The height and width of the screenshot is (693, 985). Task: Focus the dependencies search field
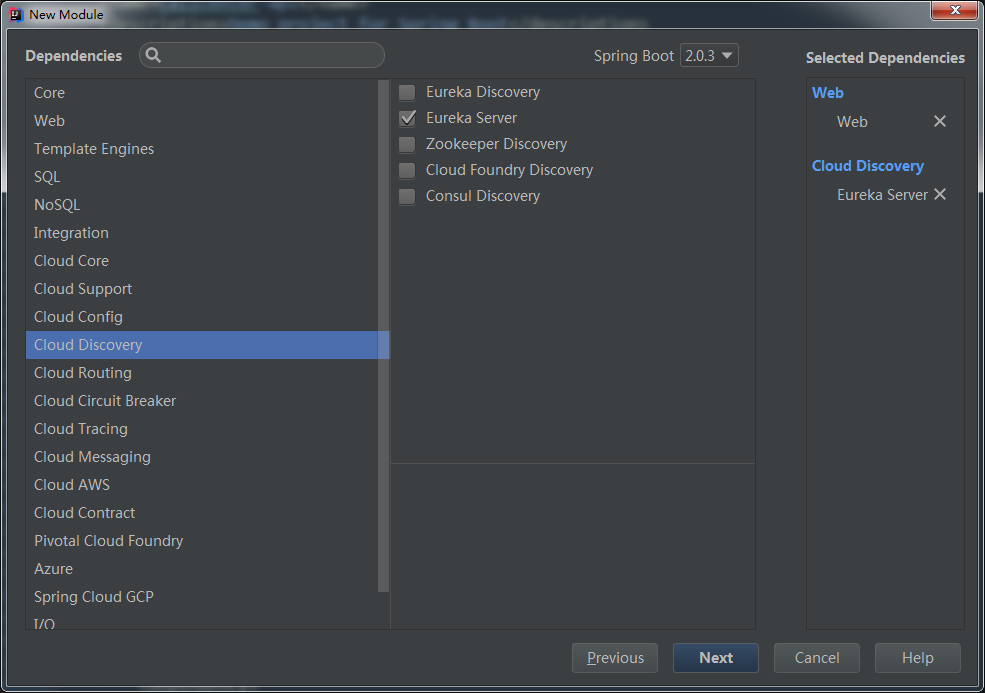[x=262, y=55]
